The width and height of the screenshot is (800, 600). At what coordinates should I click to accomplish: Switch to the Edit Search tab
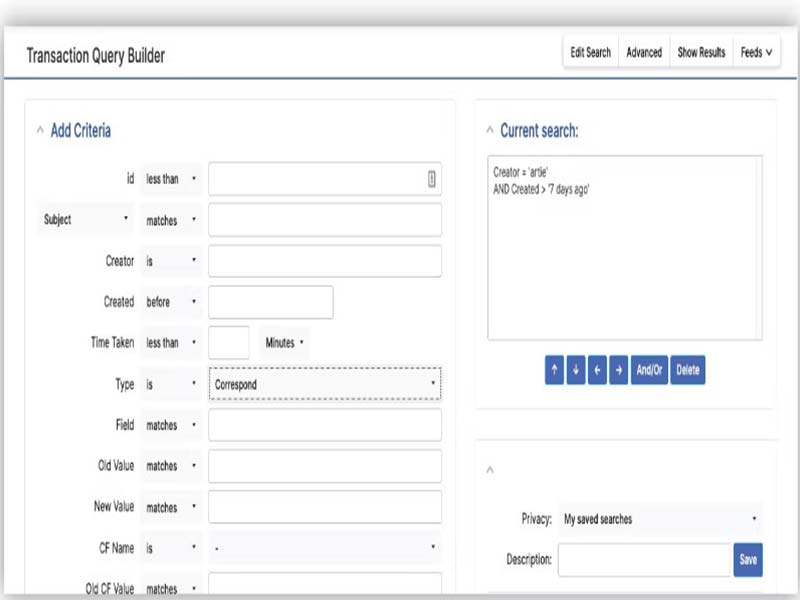click(590, 51)
